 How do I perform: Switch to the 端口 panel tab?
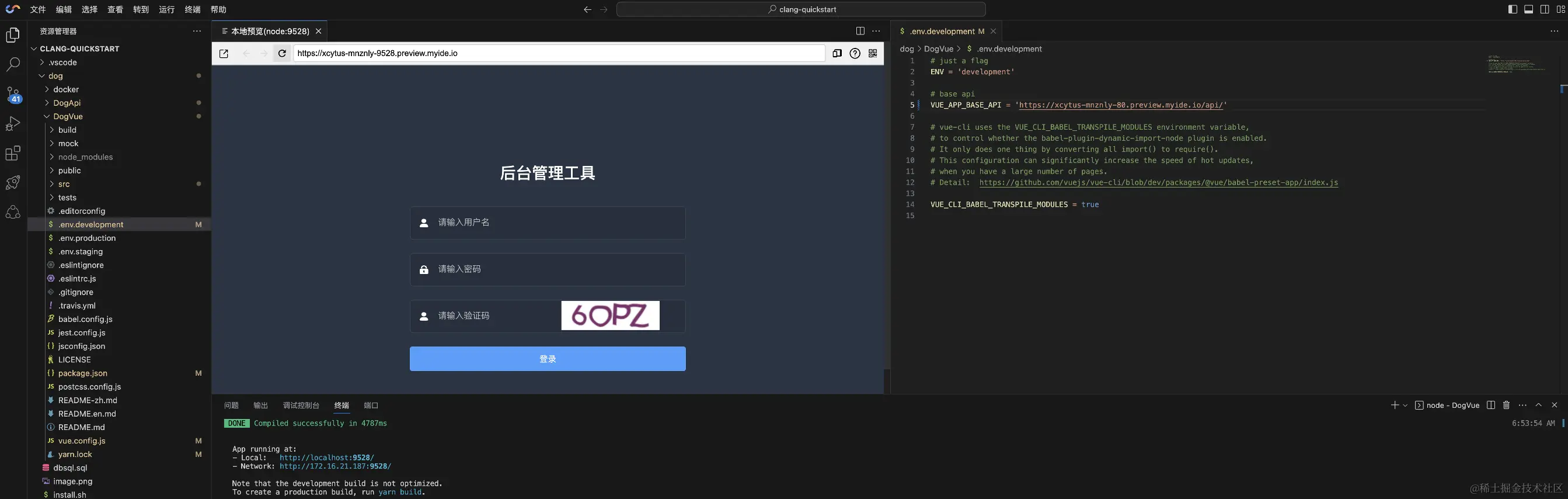pyautogui.click(x=371, y=405)
